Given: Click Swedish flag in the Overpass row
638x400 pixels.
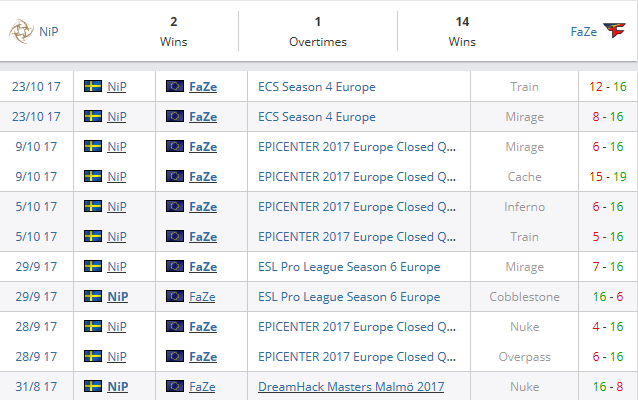Looking at the screenshot, I should pos(94,357).
